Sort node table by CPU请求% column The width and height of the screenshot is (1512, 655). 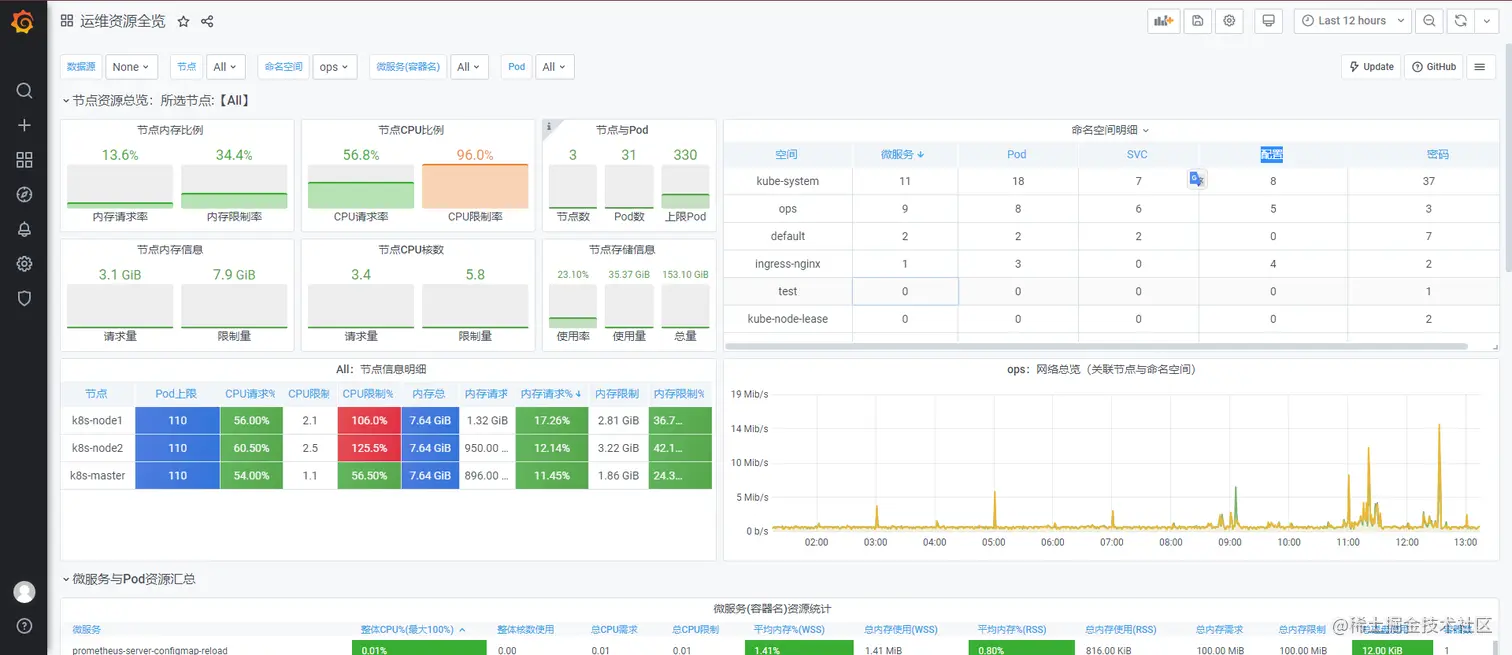(x=251, y=394)
